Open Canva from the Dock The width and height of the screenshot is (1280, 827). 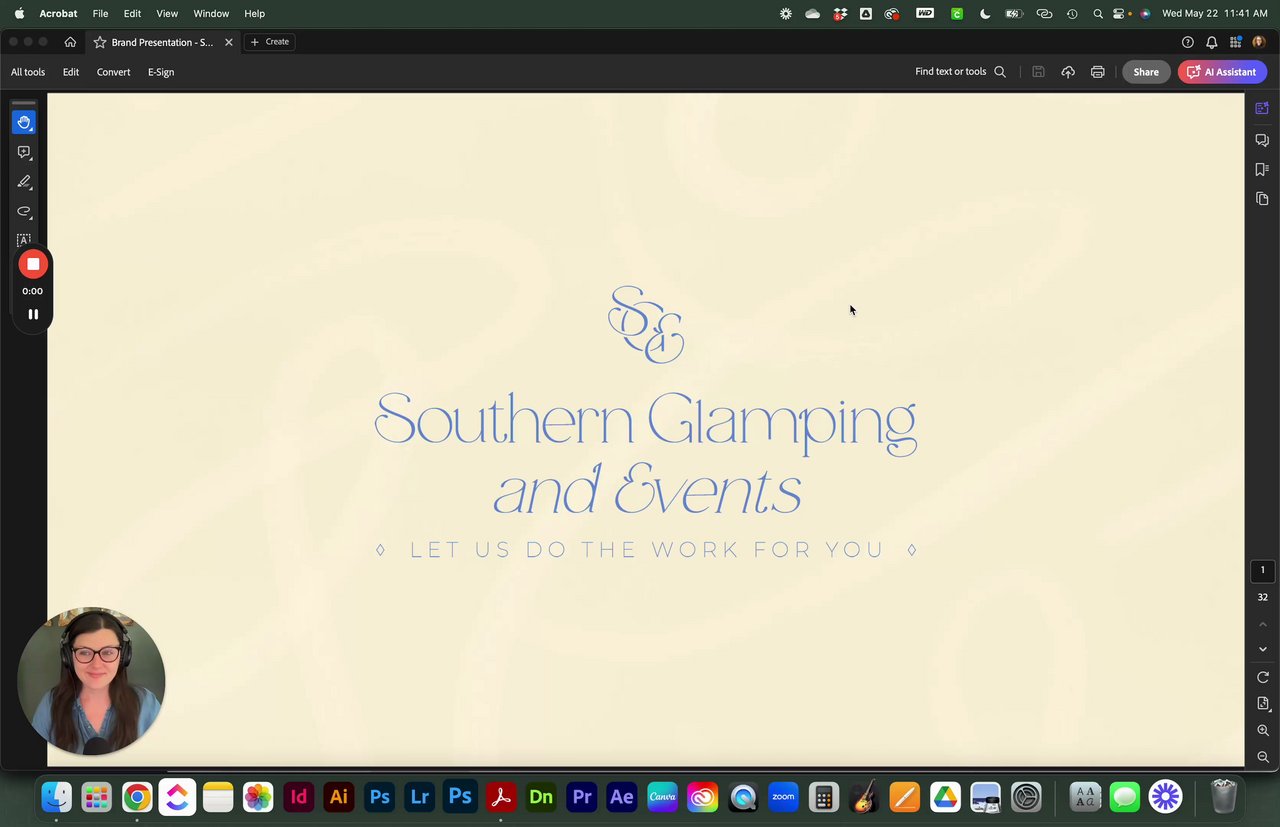point(662,797)
